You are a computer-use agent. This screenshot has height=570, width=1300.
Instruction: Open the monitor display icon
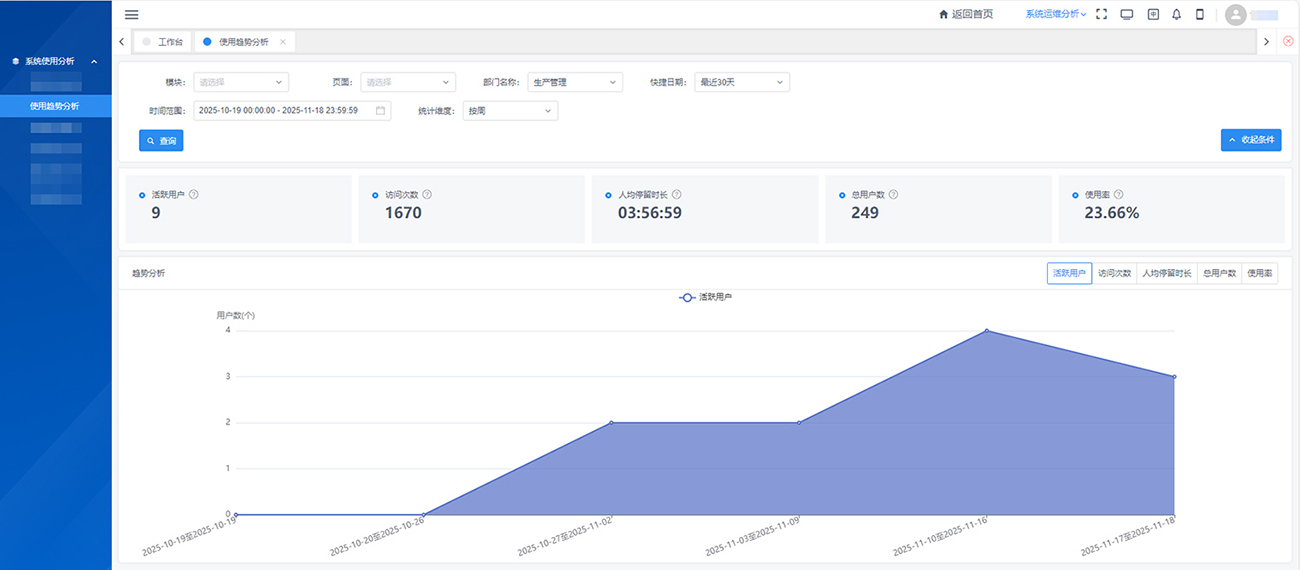tap(1127, 14)
